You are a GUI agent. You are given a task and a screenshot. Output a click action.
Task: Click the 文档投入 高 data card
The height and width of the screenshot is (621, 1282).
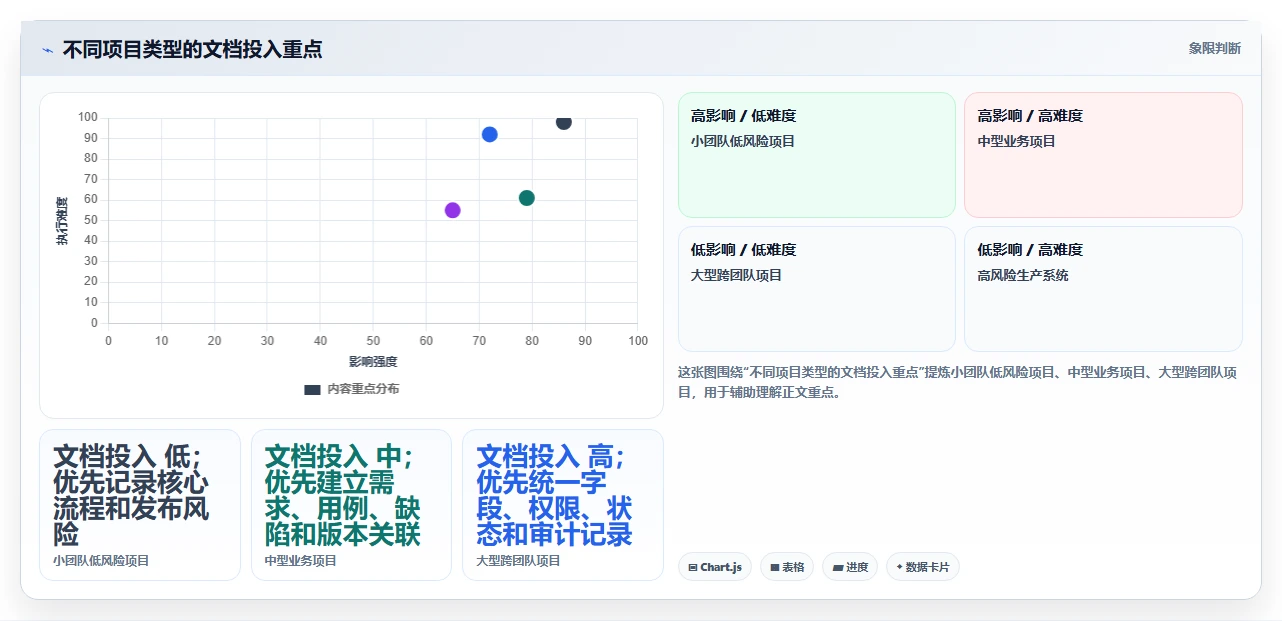[563, 505]
